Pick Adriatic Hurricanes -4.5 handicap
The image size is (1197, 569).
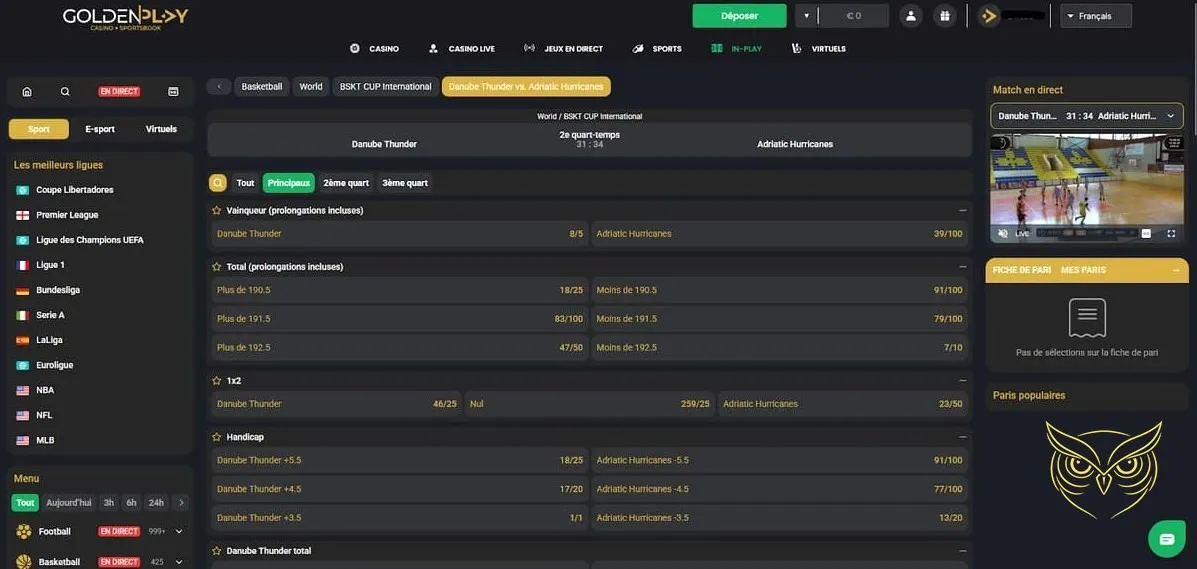[779, 489]
